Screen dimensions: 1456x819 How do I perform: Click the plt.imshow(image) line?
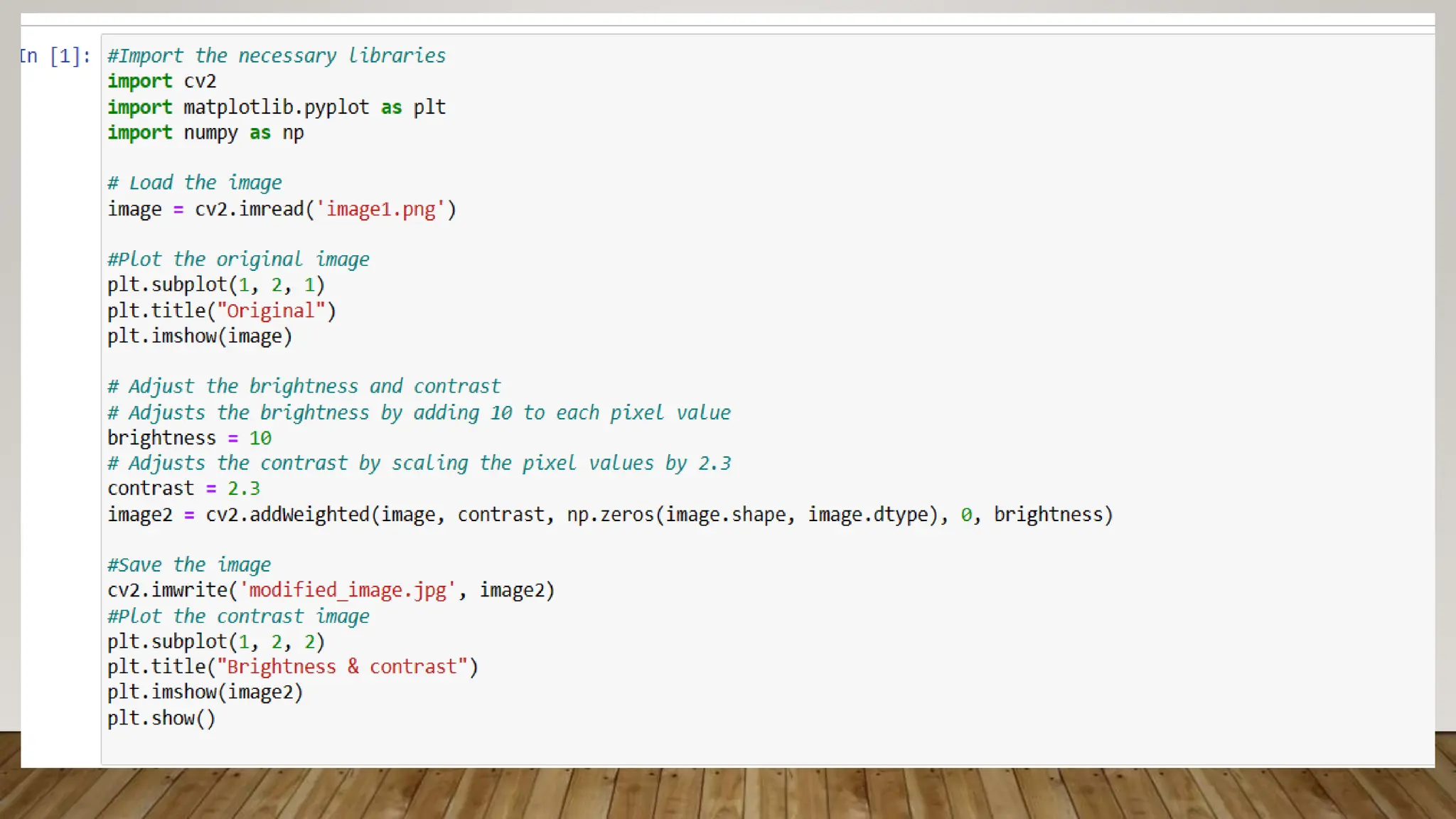click(199, 336)
